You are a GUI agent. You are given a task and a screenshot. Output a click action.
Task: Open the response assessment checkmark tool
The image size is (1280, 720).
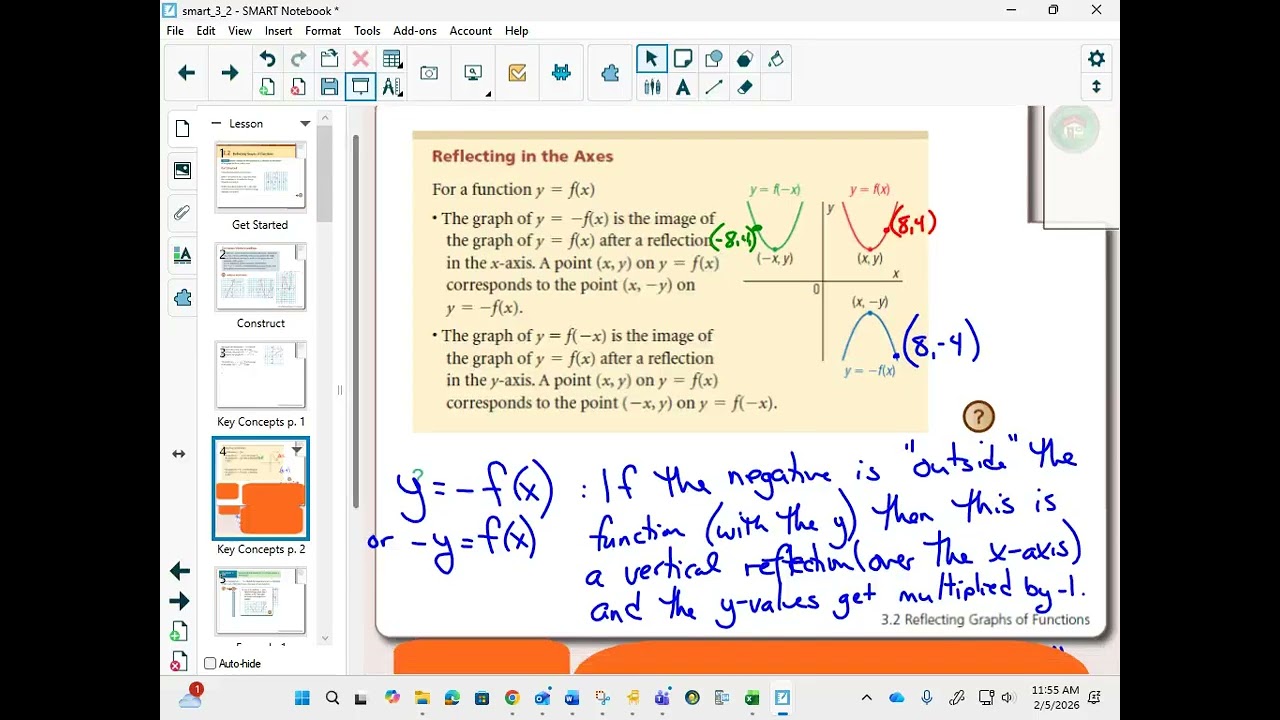pos(517,73)
